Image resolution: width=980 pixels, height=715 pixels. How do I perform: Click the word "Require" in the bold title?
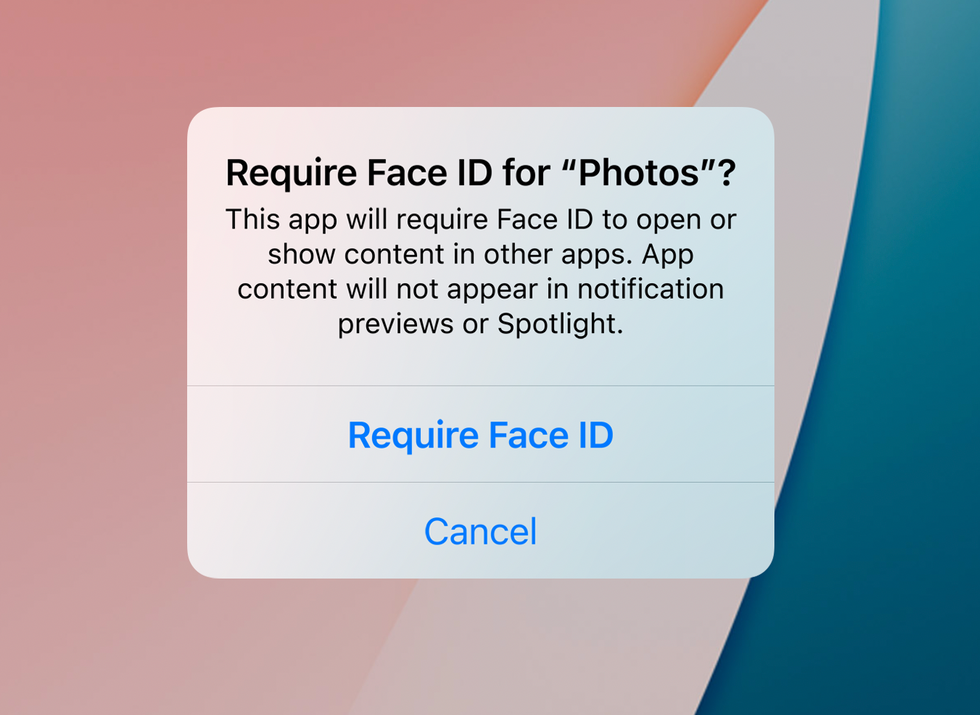point(292,174)
